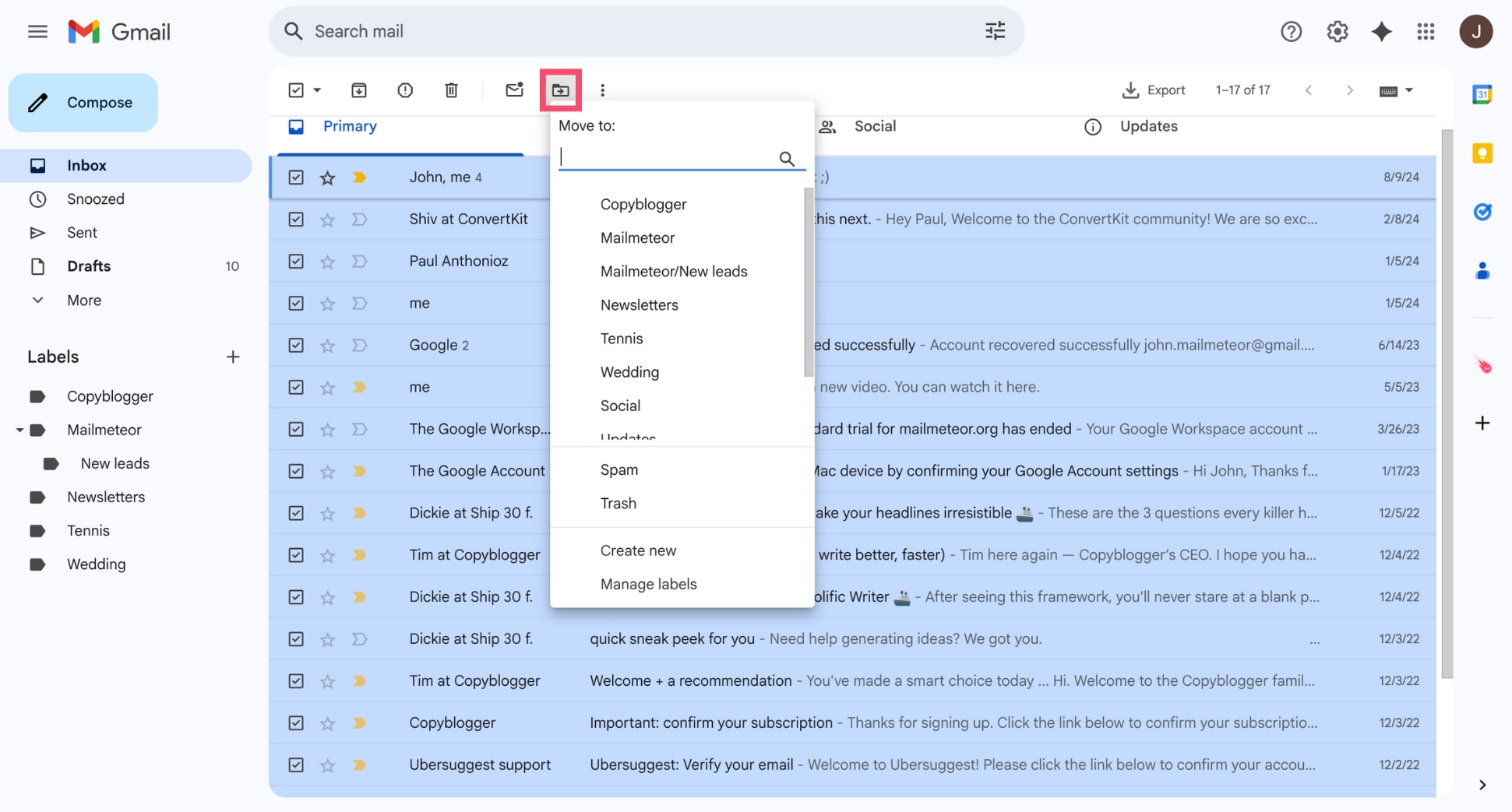Screen dimensions: 1512x812
Task: Open the New leads sublabel
Action: [x=115, y=463]
